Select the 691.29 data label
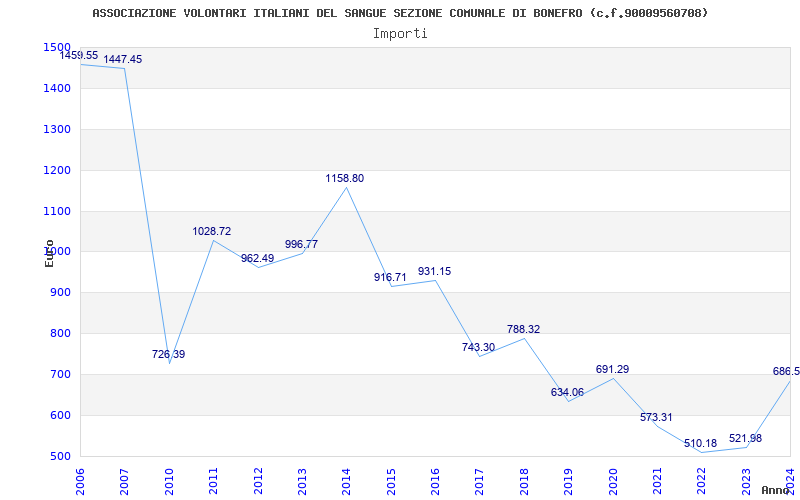 [612, 369]
